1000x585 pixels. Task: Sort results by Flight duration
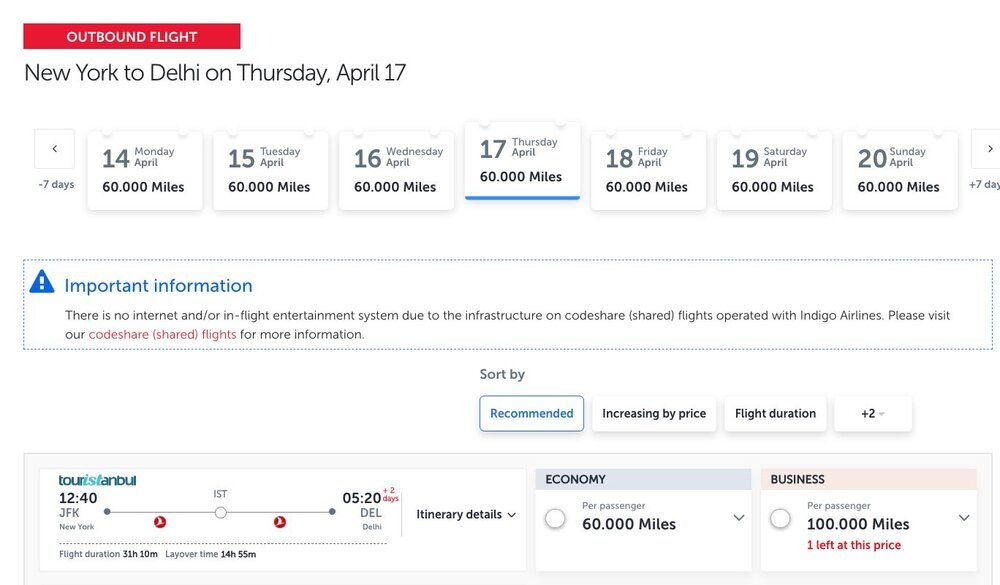[775, 414]
